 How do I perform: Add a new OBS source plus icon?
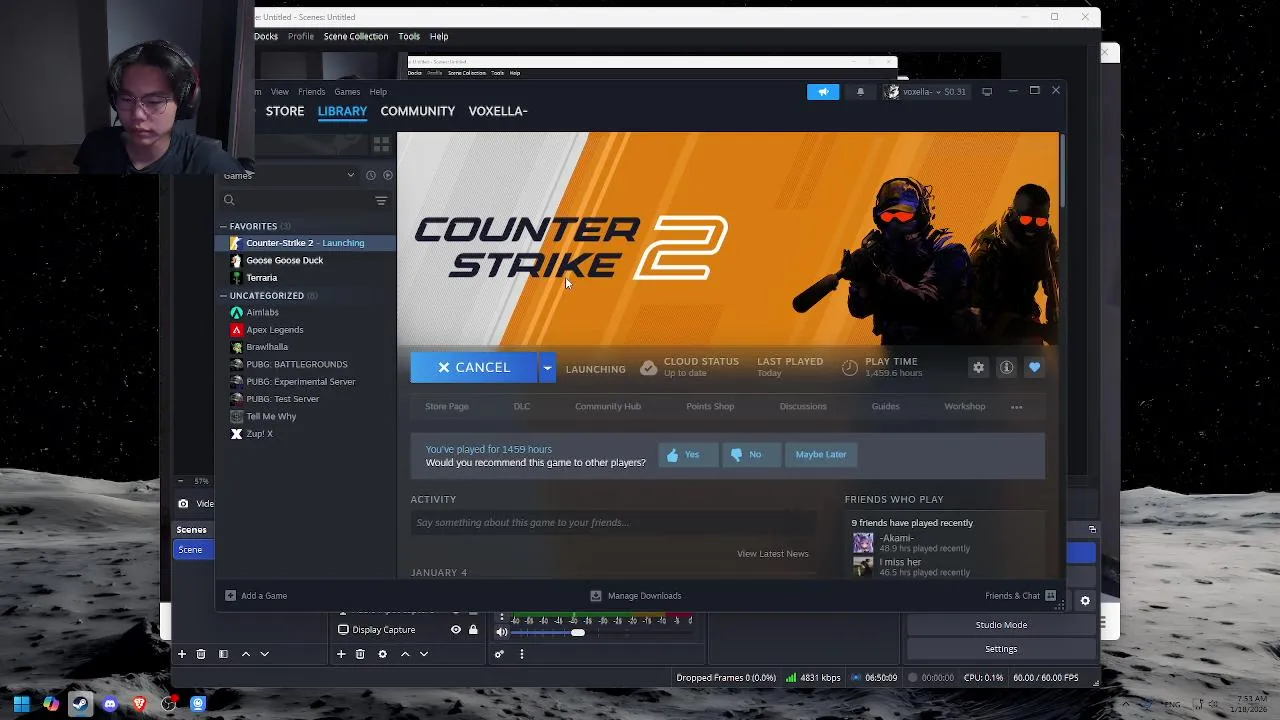(341, 654)
